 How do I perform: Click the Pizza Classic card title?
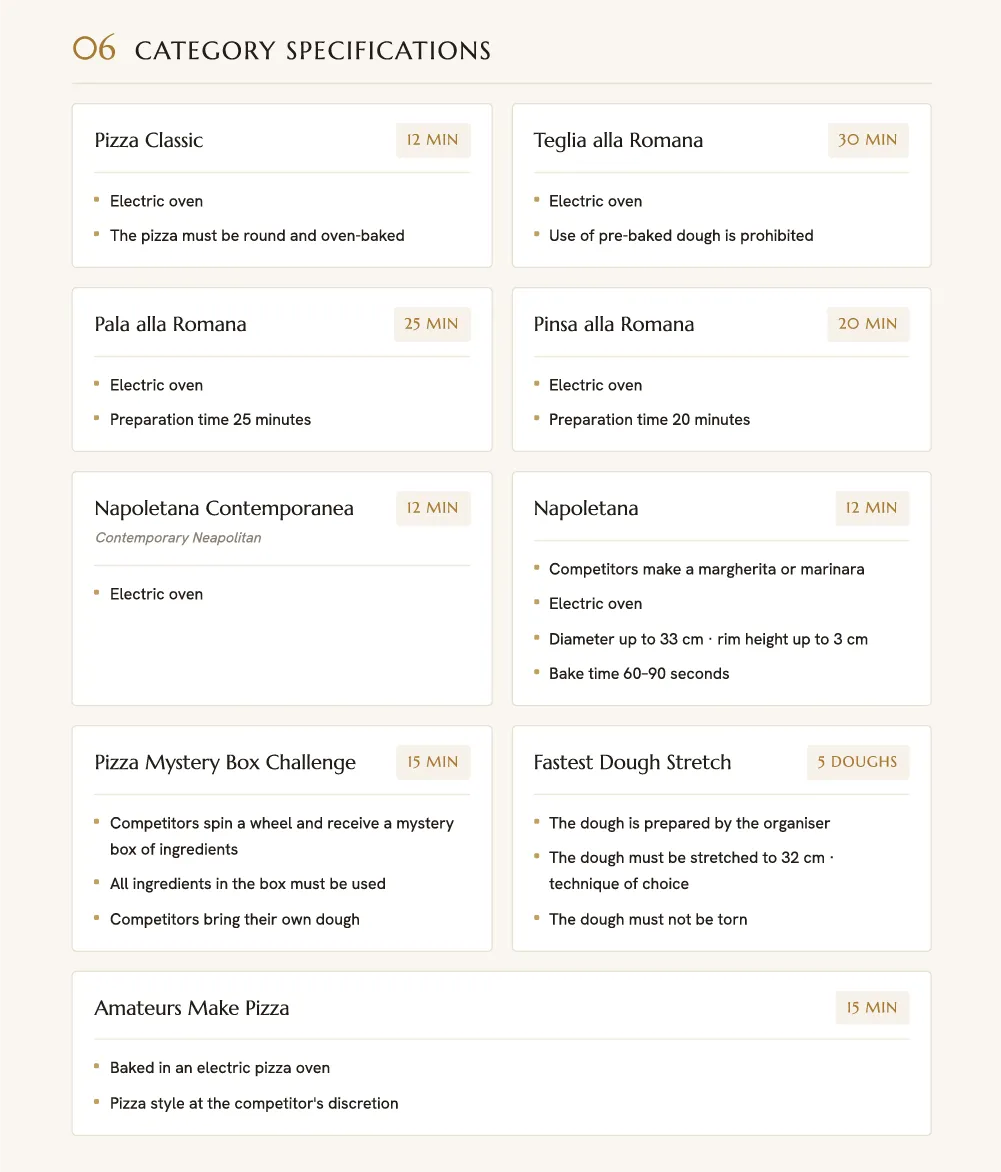pos(149,141)
